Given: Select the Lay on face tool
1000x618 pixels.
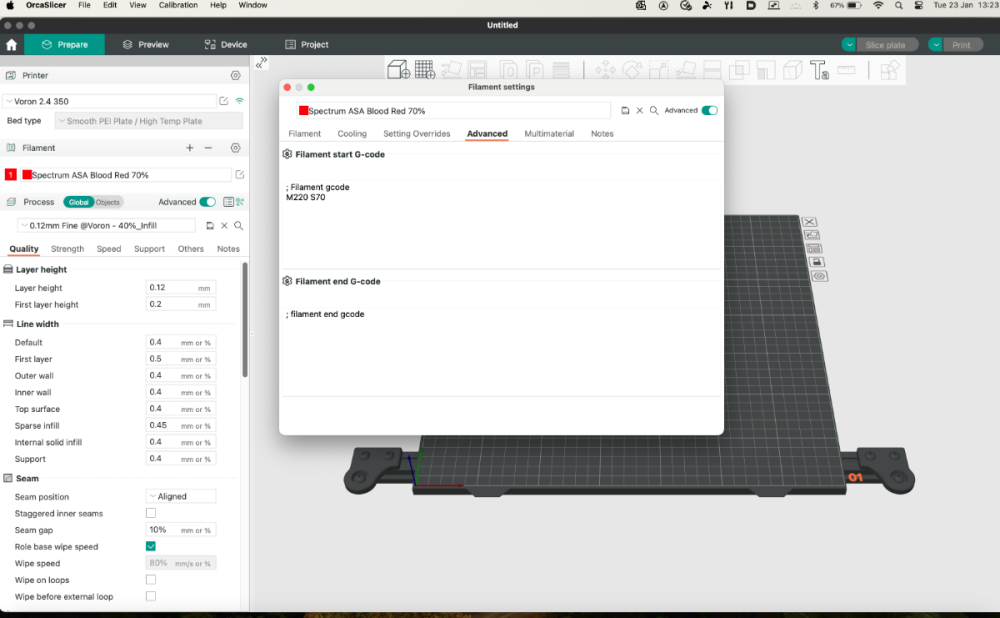Looking at the screenshot, I should 686,70.
